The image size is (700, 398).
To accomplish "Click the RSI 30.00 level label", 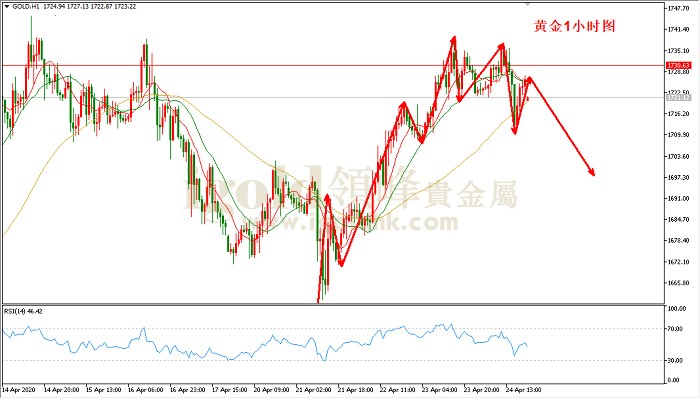I will tap(675, 360).
